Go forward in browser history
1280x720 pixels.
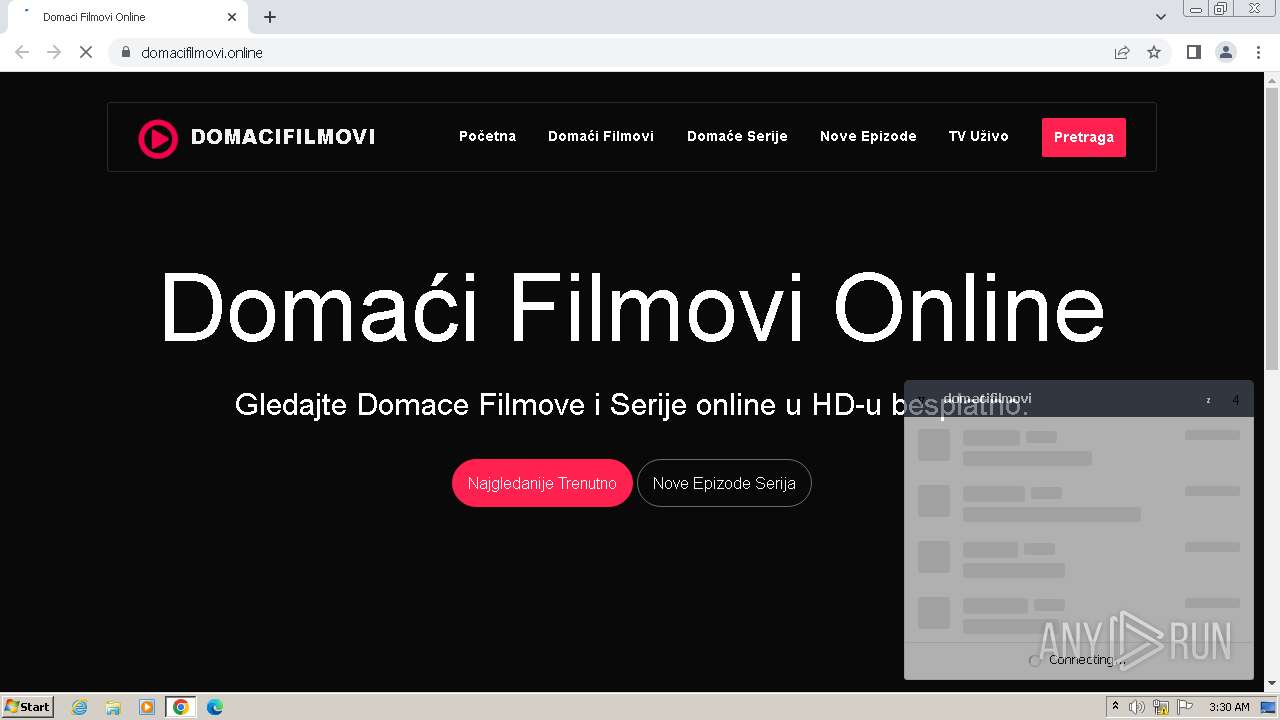click(54, 52)
